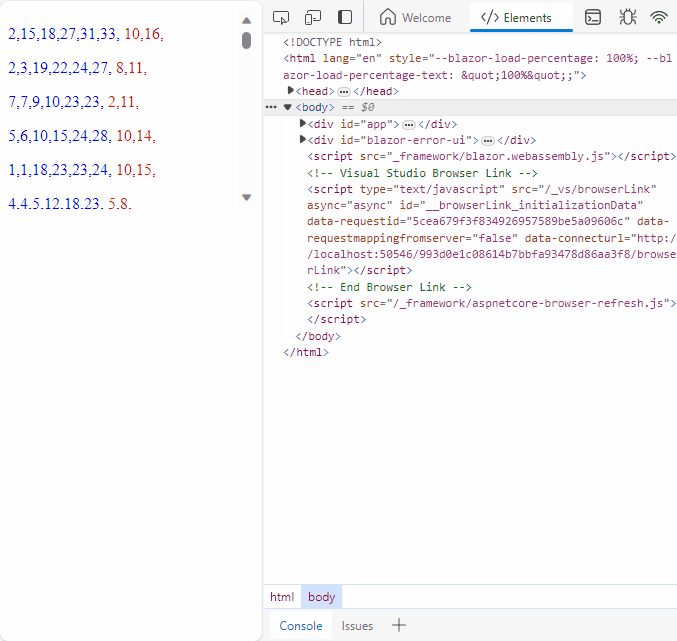Open the Network wifi icon tool

(659, 17)
